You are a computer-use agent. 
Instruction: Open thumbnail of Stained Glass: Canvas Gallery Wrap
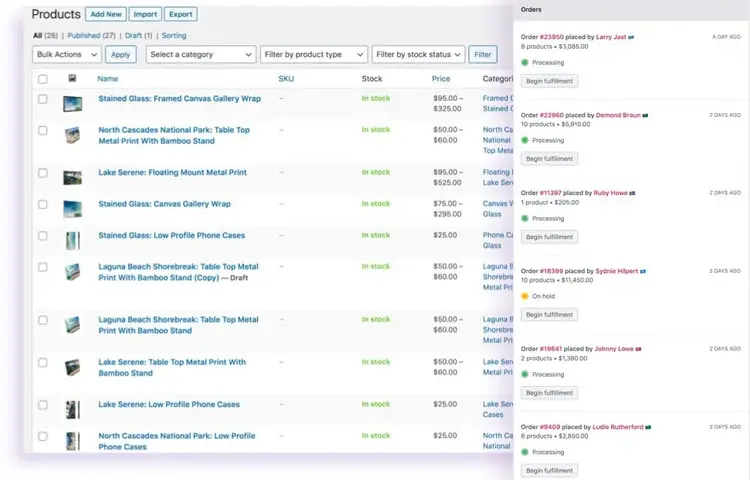pos(73,209)
